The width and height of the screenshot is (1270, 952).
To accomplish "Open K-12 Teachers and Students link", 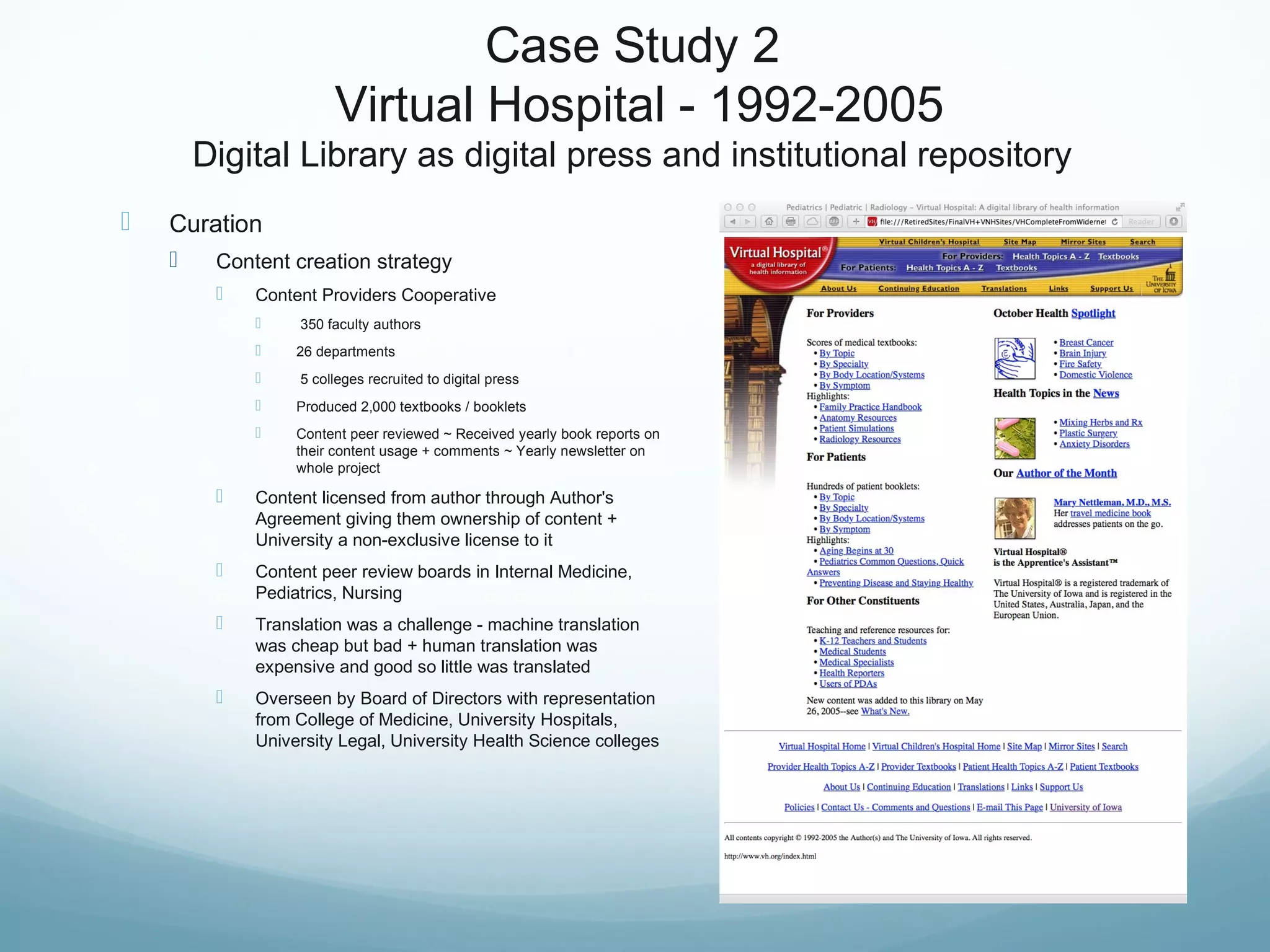I will (x=873, y=641).
